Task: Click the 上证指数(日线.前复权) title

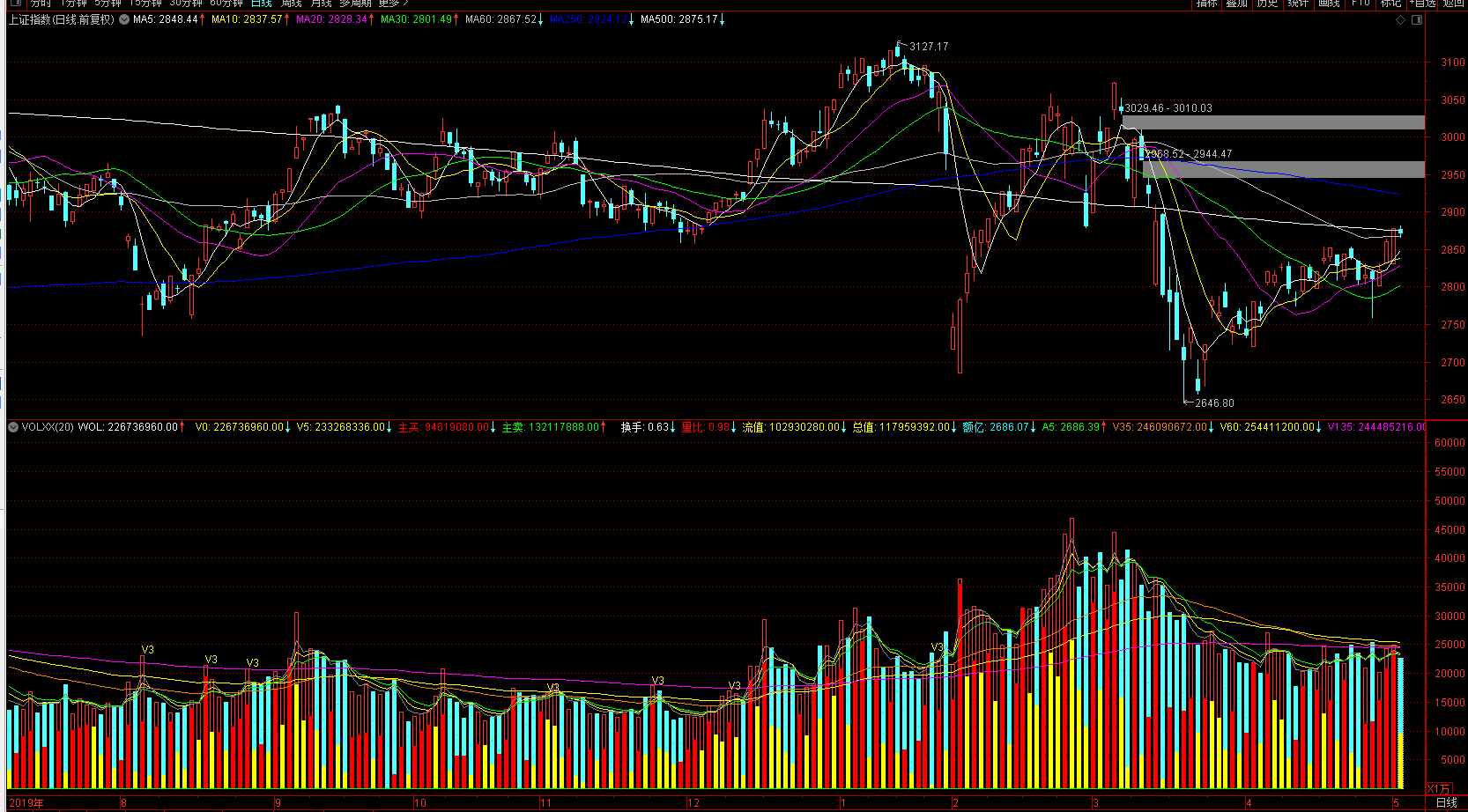Action: coord(61,19)
